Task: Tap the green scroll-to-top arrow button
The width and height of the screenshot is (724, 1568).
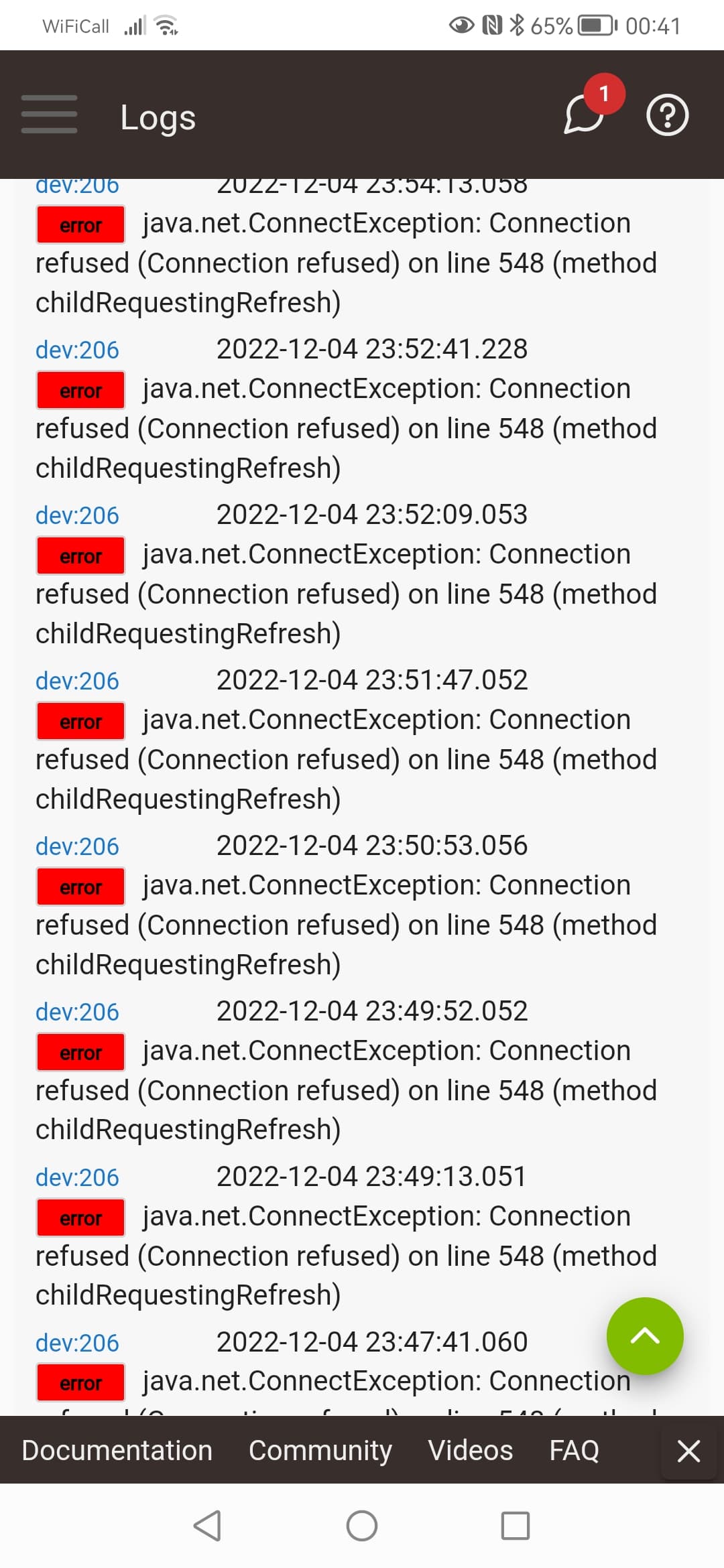Action: click(x=645, y=1335)
